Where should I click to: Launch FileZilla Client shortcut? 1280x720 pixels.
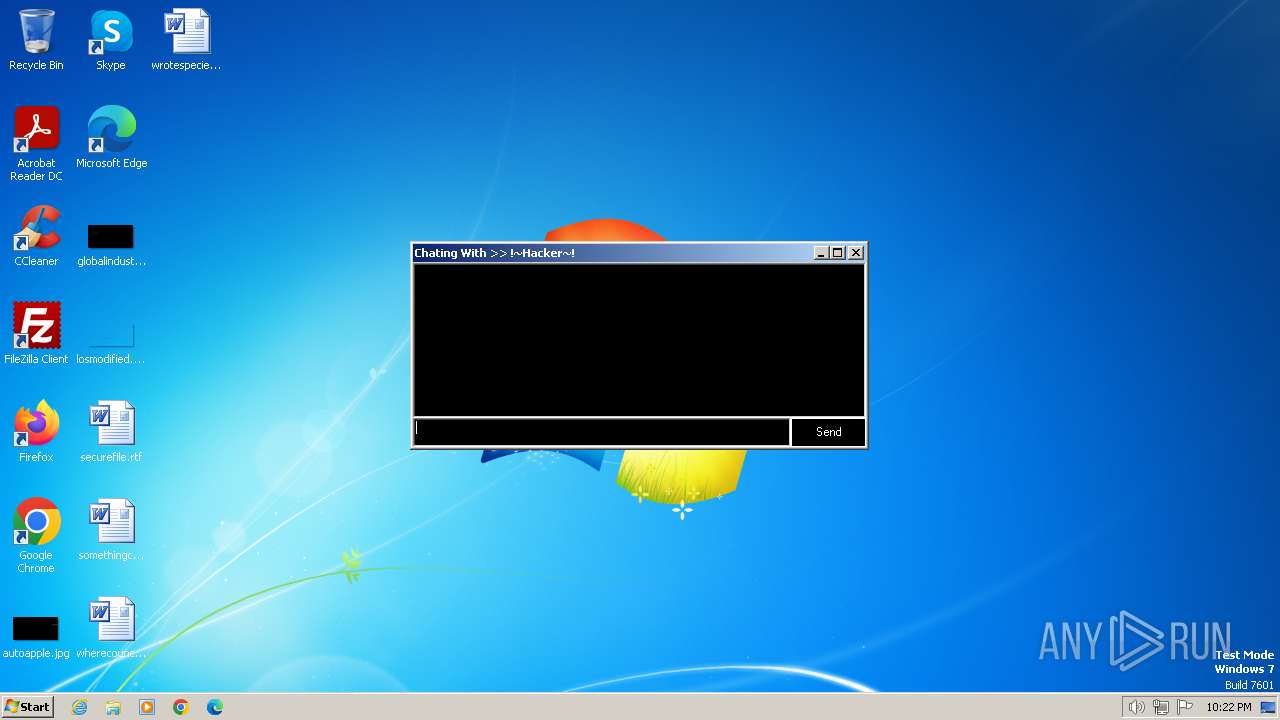point(36,334)
